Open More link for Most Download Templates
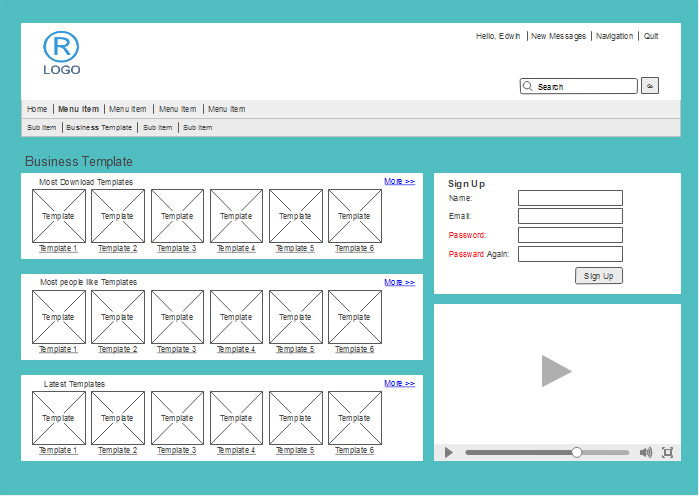The height and width of the screenshot is (496, 699). point(399,181)
